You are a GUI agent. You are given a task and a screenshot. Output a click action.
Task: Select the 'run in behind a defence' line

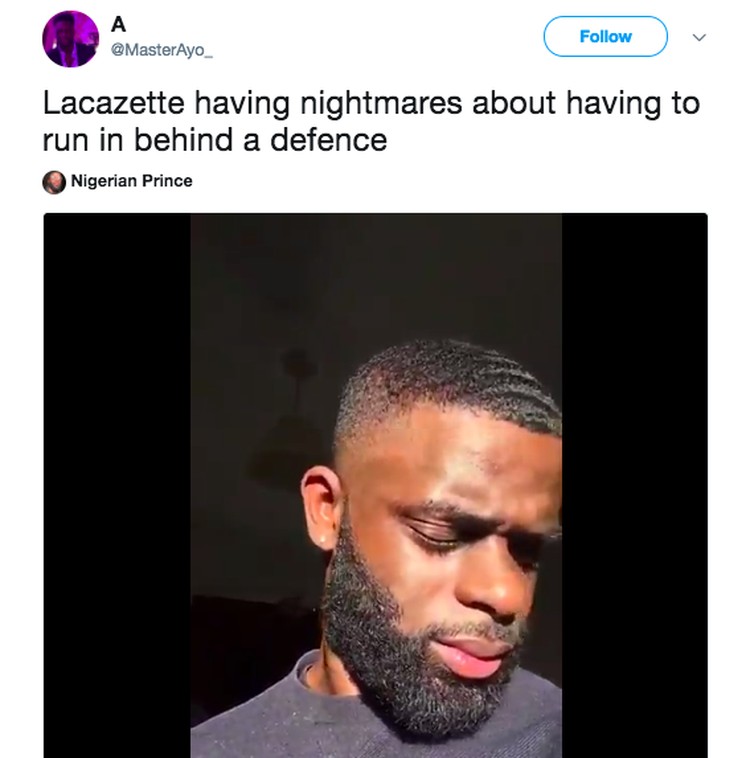point(215,140)
